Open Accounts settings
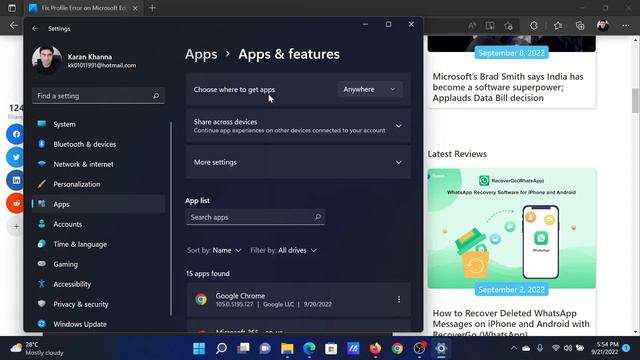 pyautogui.click(x=98, y=224)
